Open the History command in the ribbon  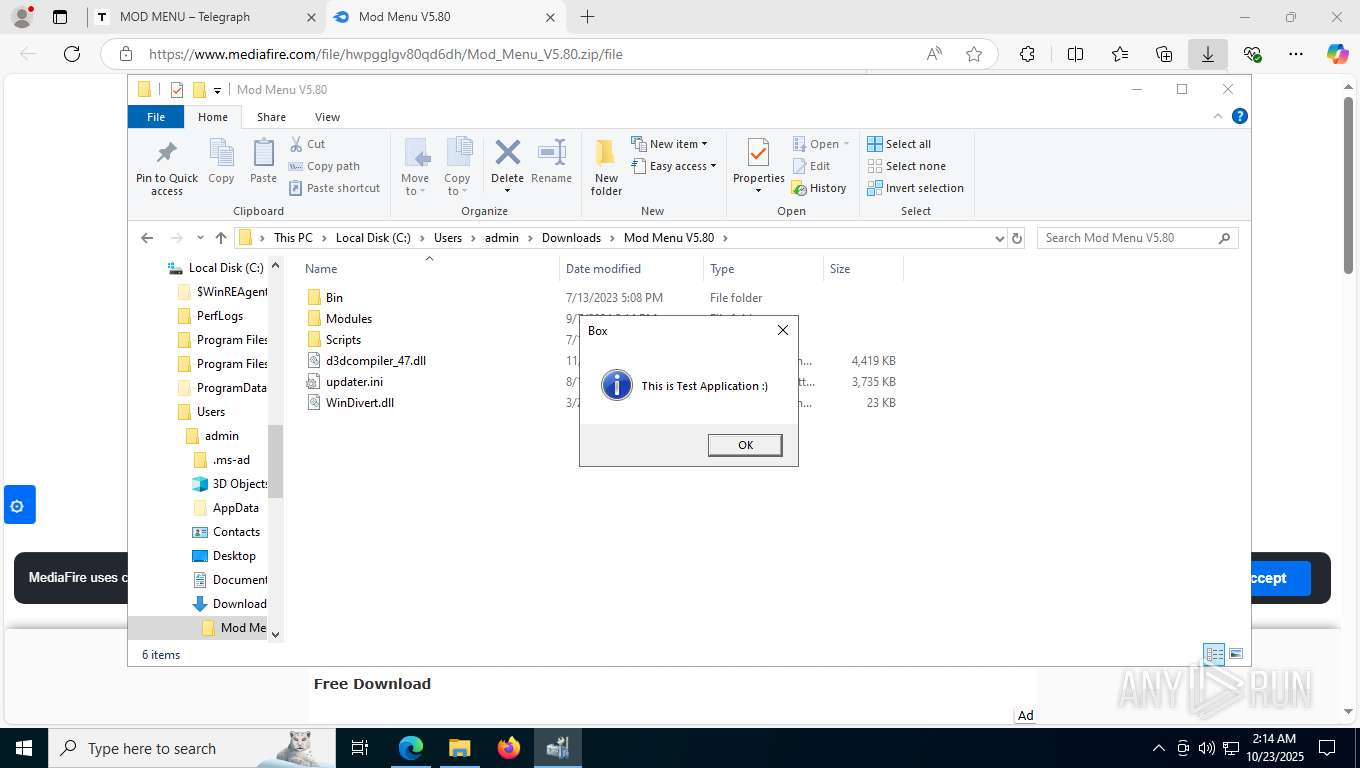tap(819, 188)
